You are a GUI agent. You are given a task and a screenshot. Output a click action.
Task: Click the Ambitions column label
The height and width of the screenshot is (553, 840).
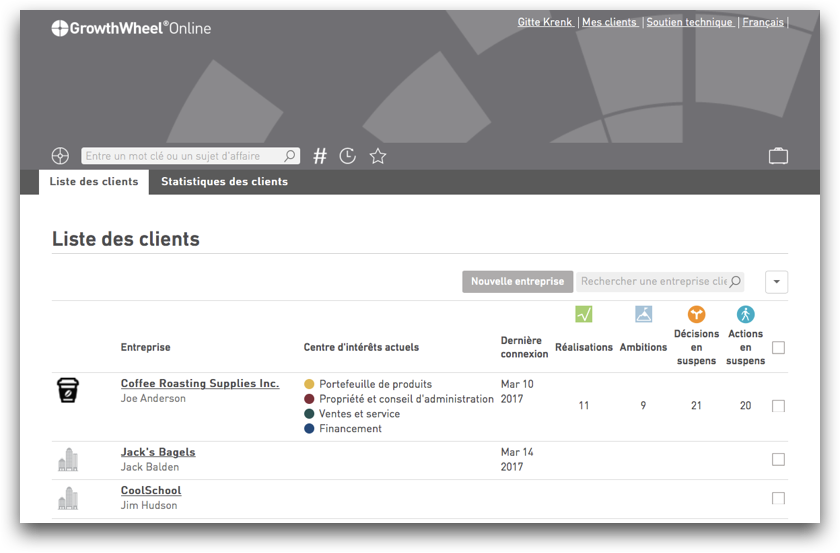coord(643,347)
